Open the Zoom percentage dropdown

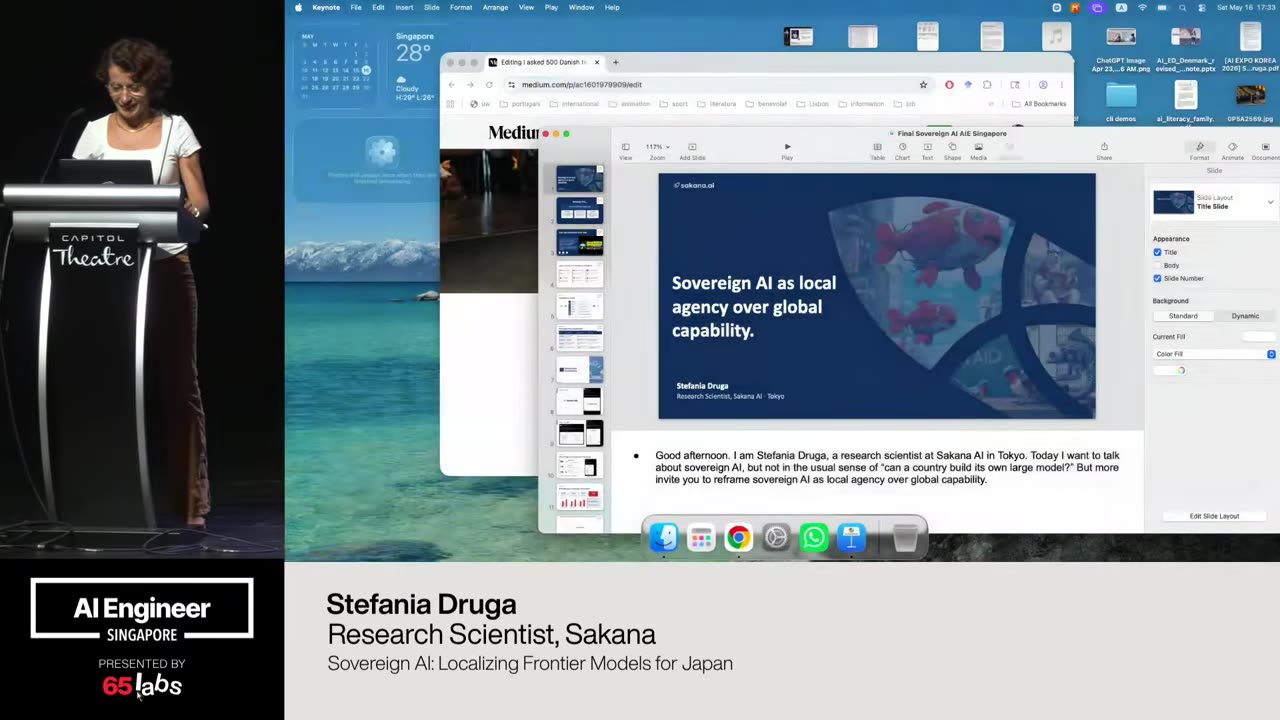(x=657, y=147)
